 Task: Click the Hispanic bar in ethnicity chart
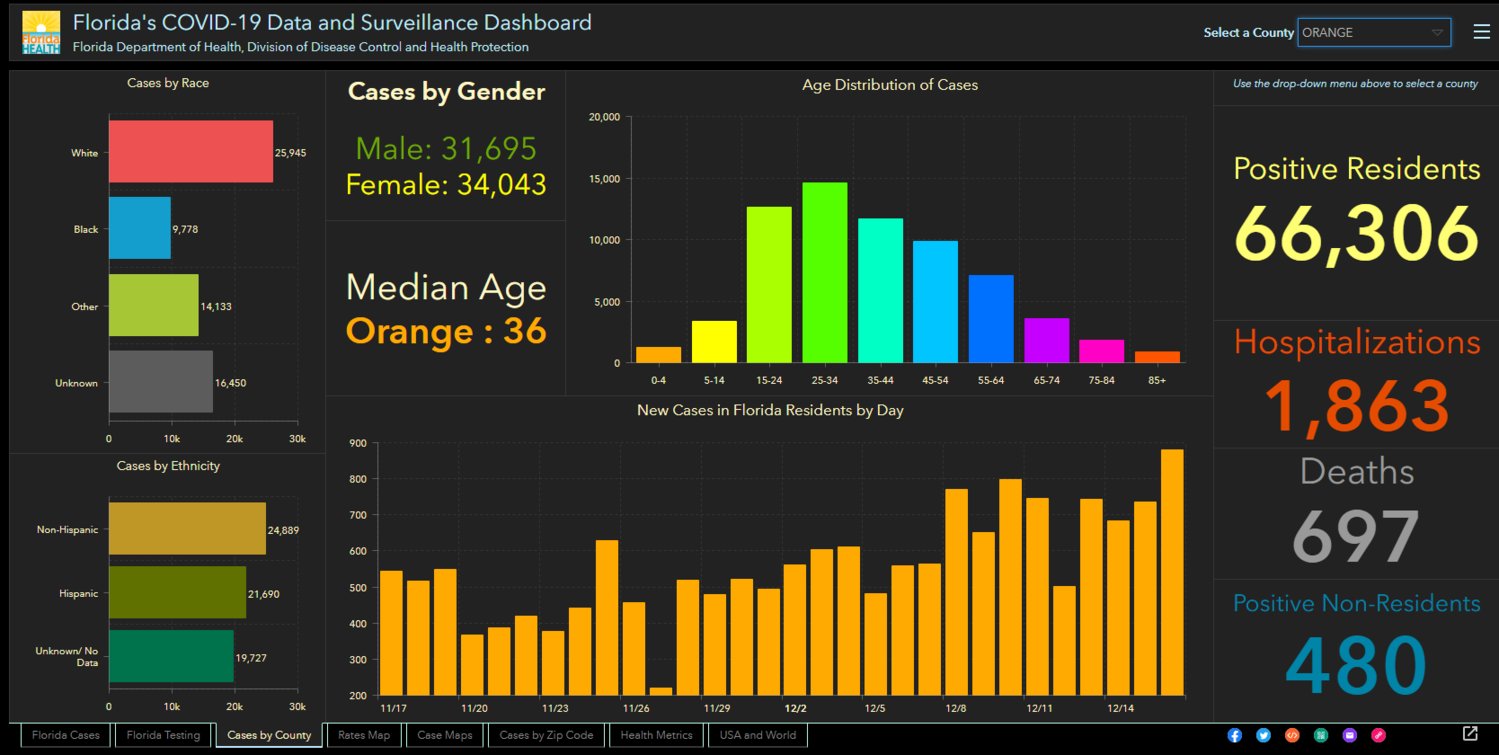[177, 593]
